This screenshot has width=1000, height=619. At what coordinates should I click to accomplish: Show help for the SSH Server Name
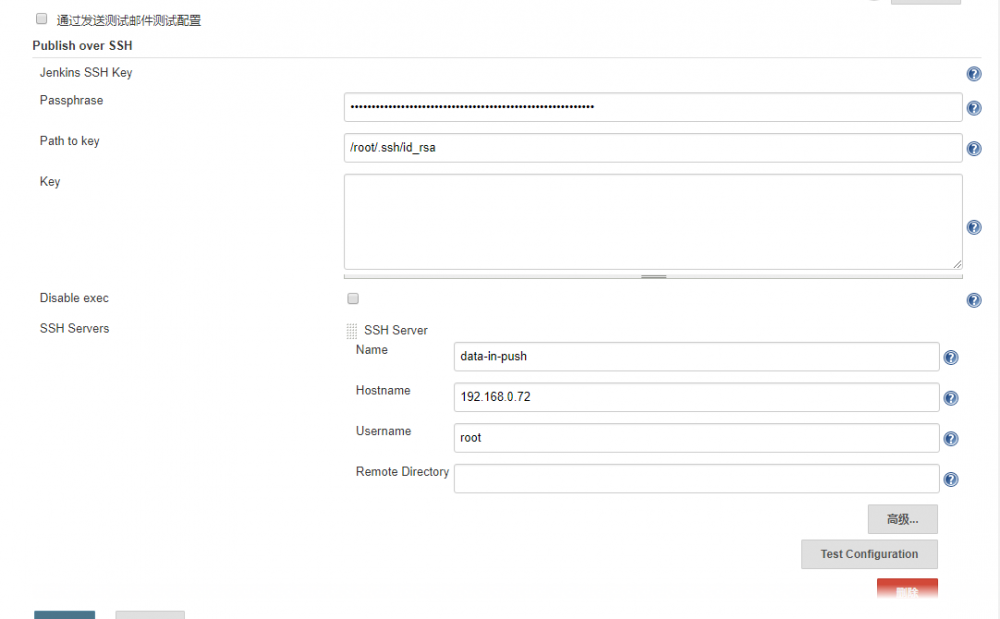951,356
